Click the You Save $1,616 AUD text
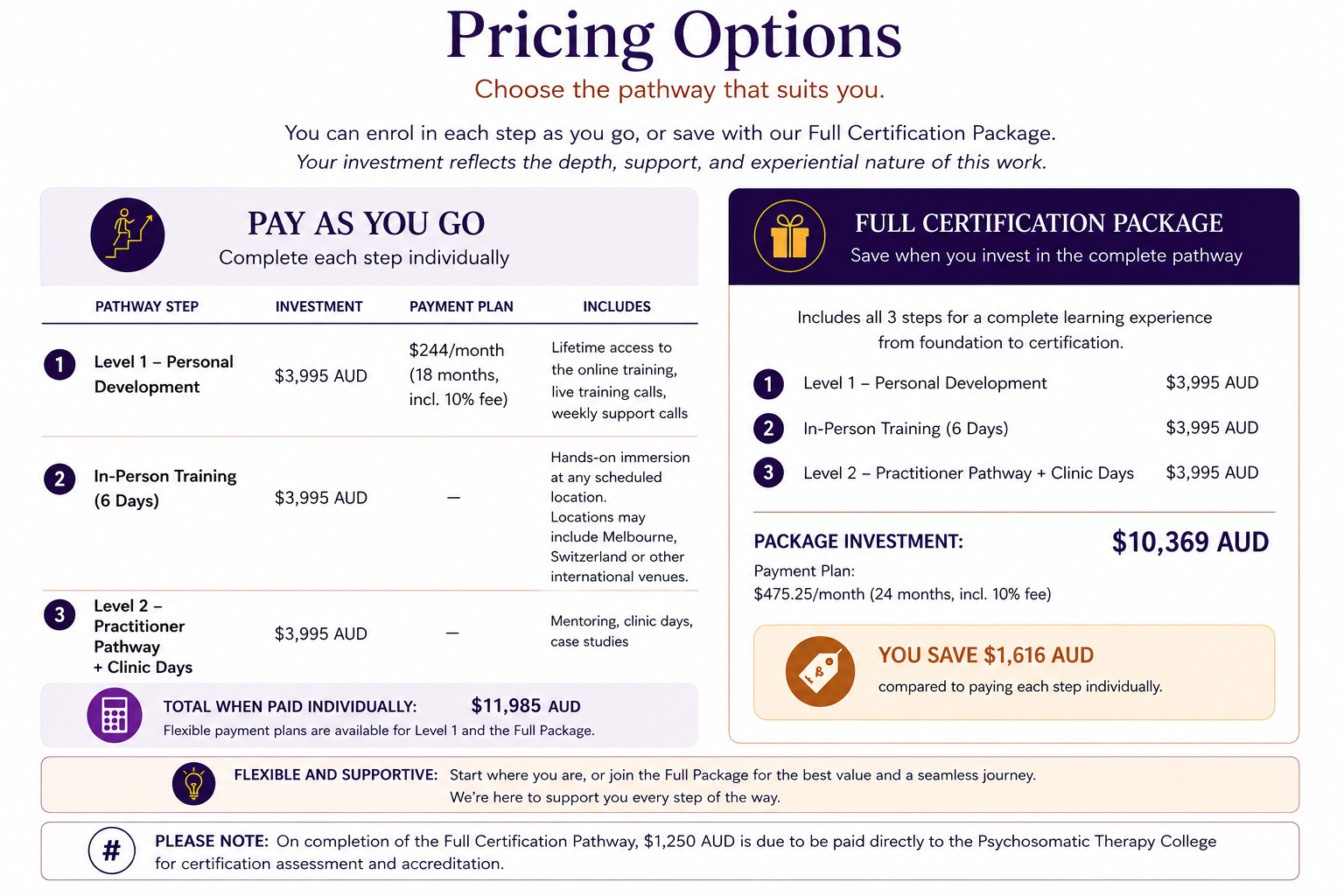Viewport: 1344px width, 896px height. pyautogui.click(x=986, y=655)
